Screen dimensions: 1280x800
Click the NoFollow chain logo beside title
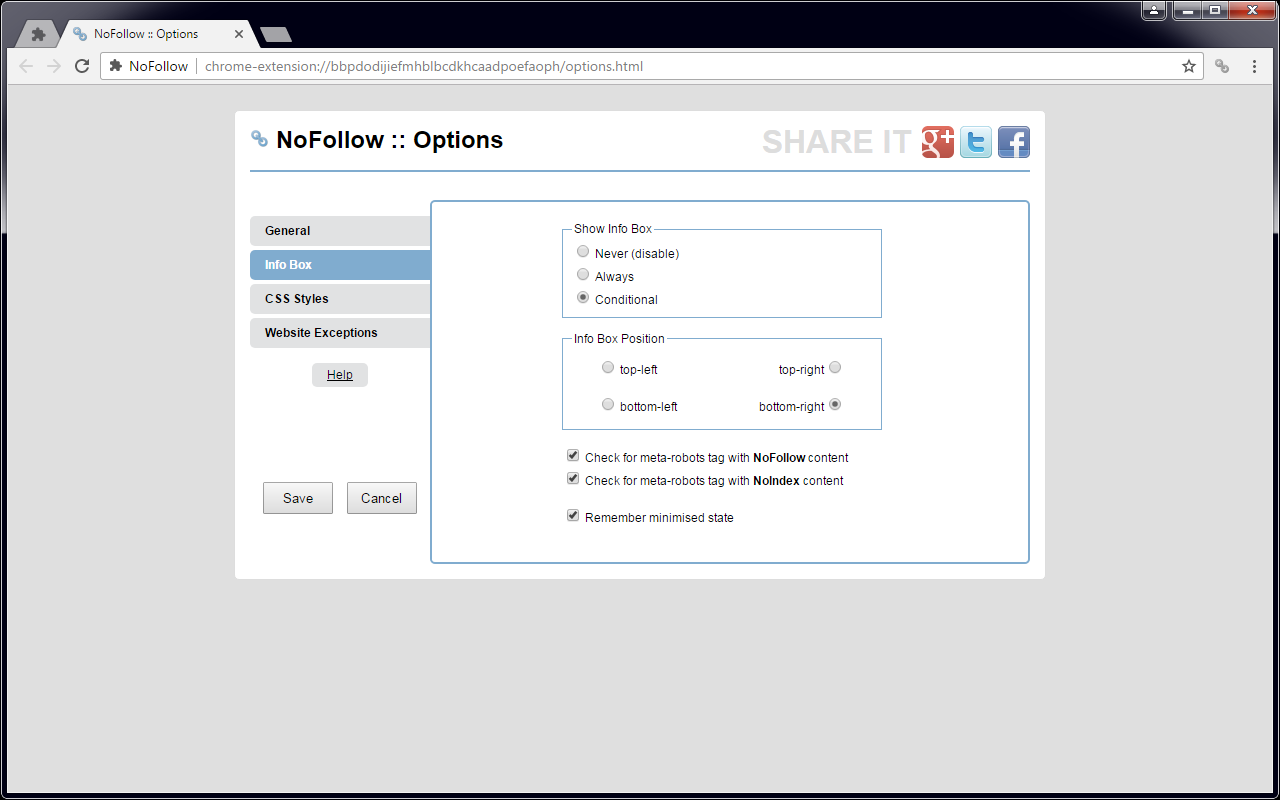(259, 139)
